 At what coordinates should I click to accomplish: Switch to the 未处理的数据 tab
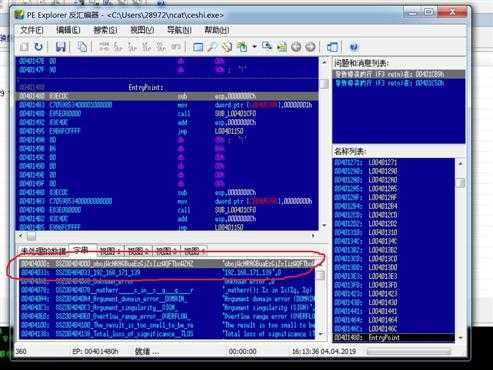[x=43, y=251]
